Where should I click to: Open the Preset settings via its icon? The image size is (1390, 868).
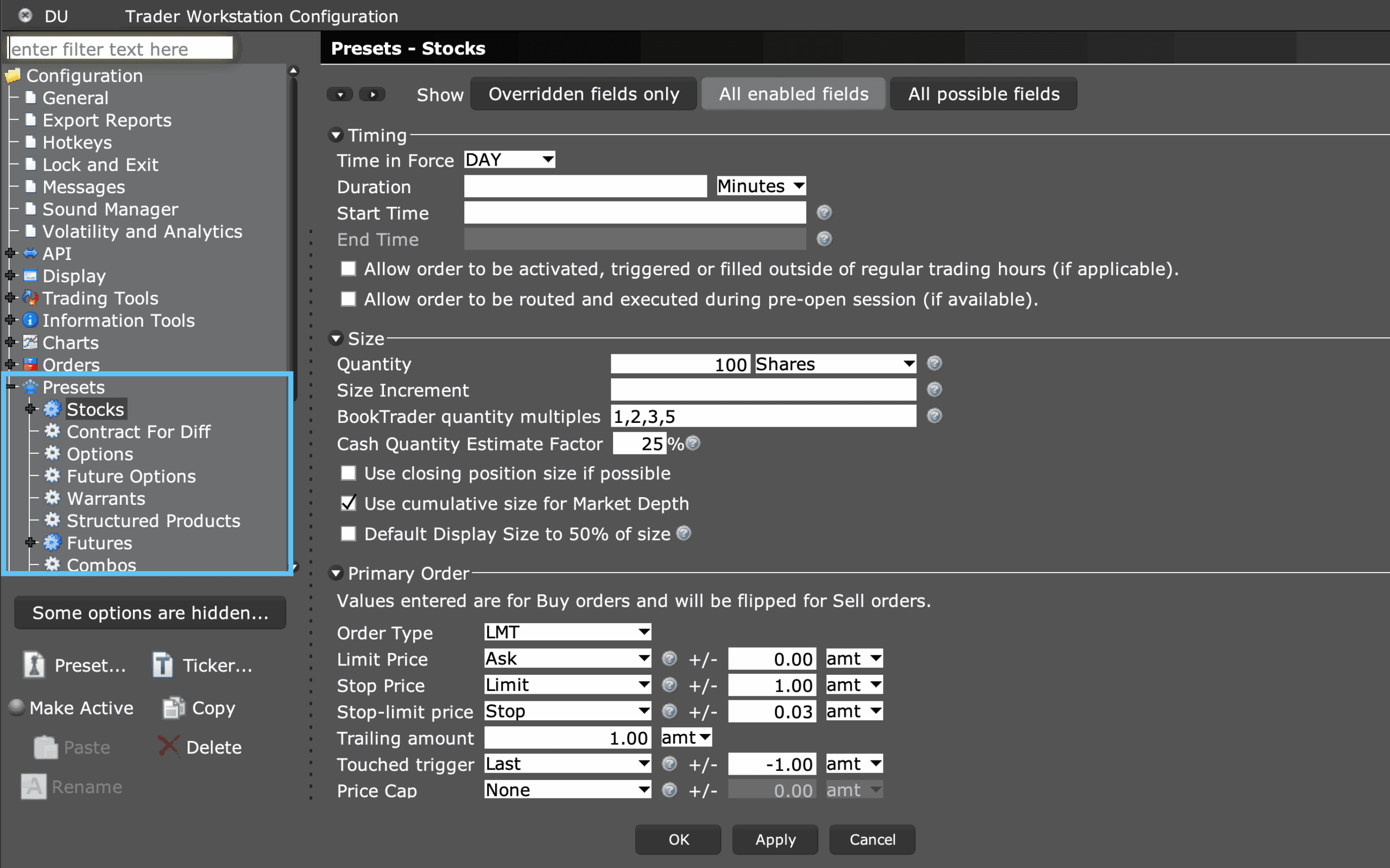pos(33,665)
